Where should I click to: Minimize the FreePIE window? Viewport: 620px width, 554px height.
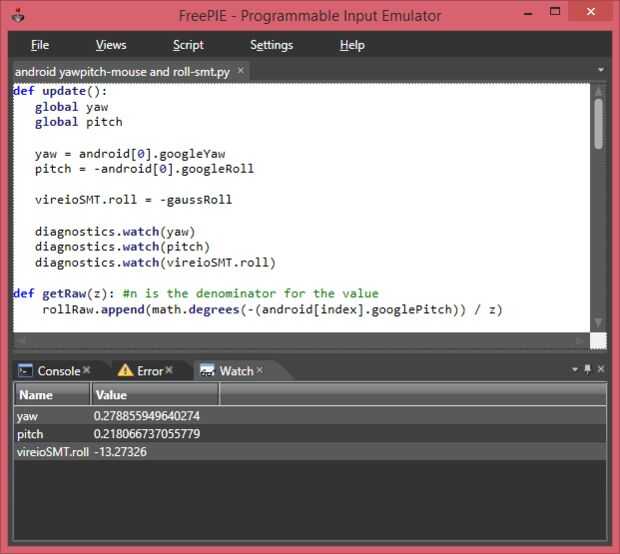point(528,13)
